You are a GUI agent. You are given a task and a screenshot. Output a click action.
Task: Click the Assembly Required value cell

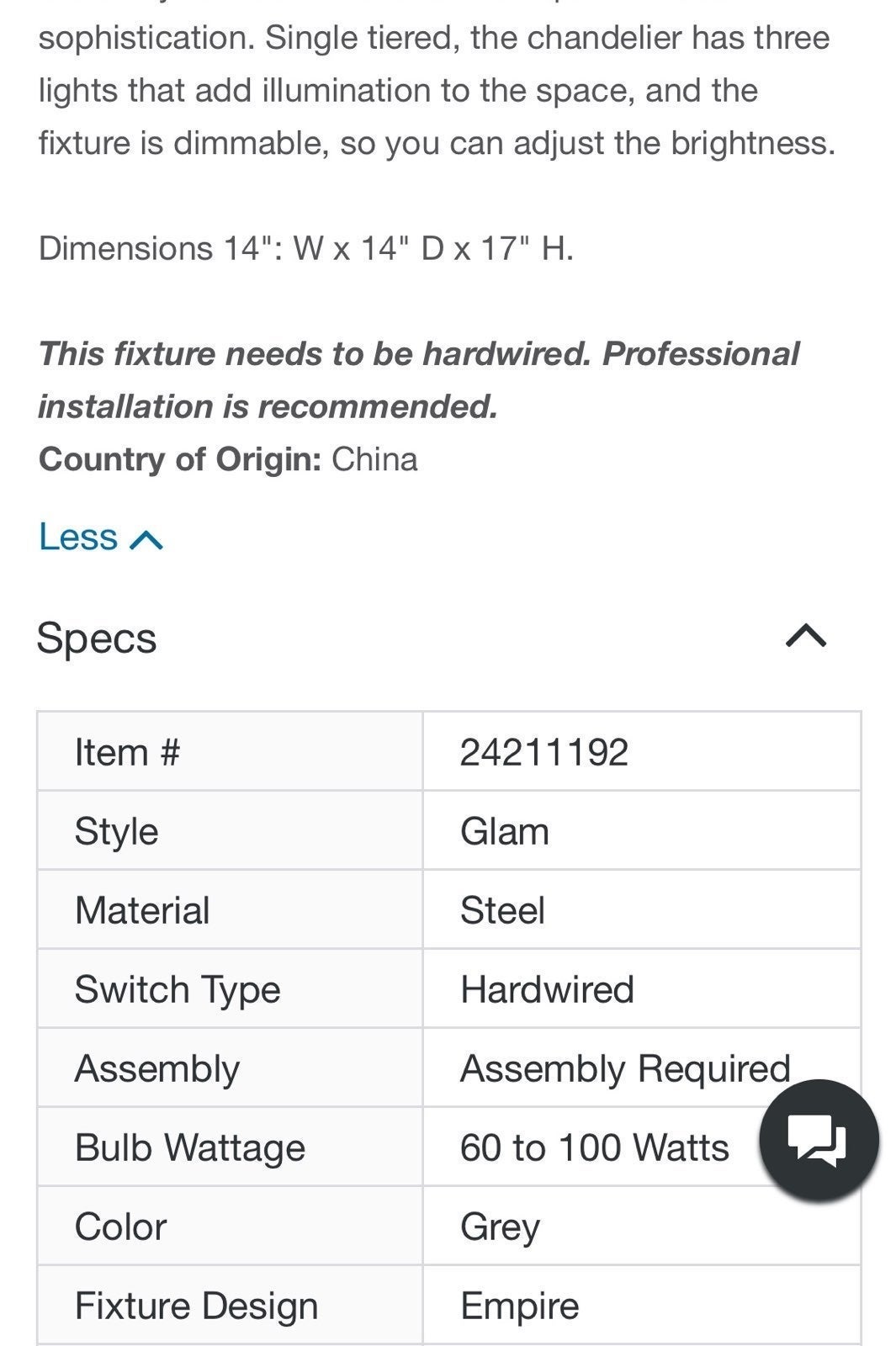pos(641,1068)
